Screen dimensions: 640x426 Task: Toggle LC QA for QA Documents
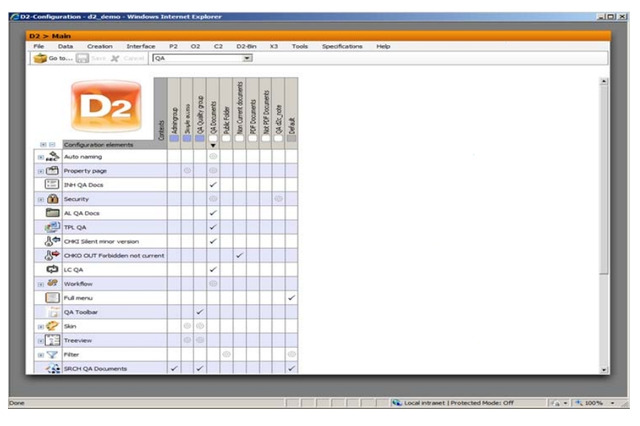213,269
